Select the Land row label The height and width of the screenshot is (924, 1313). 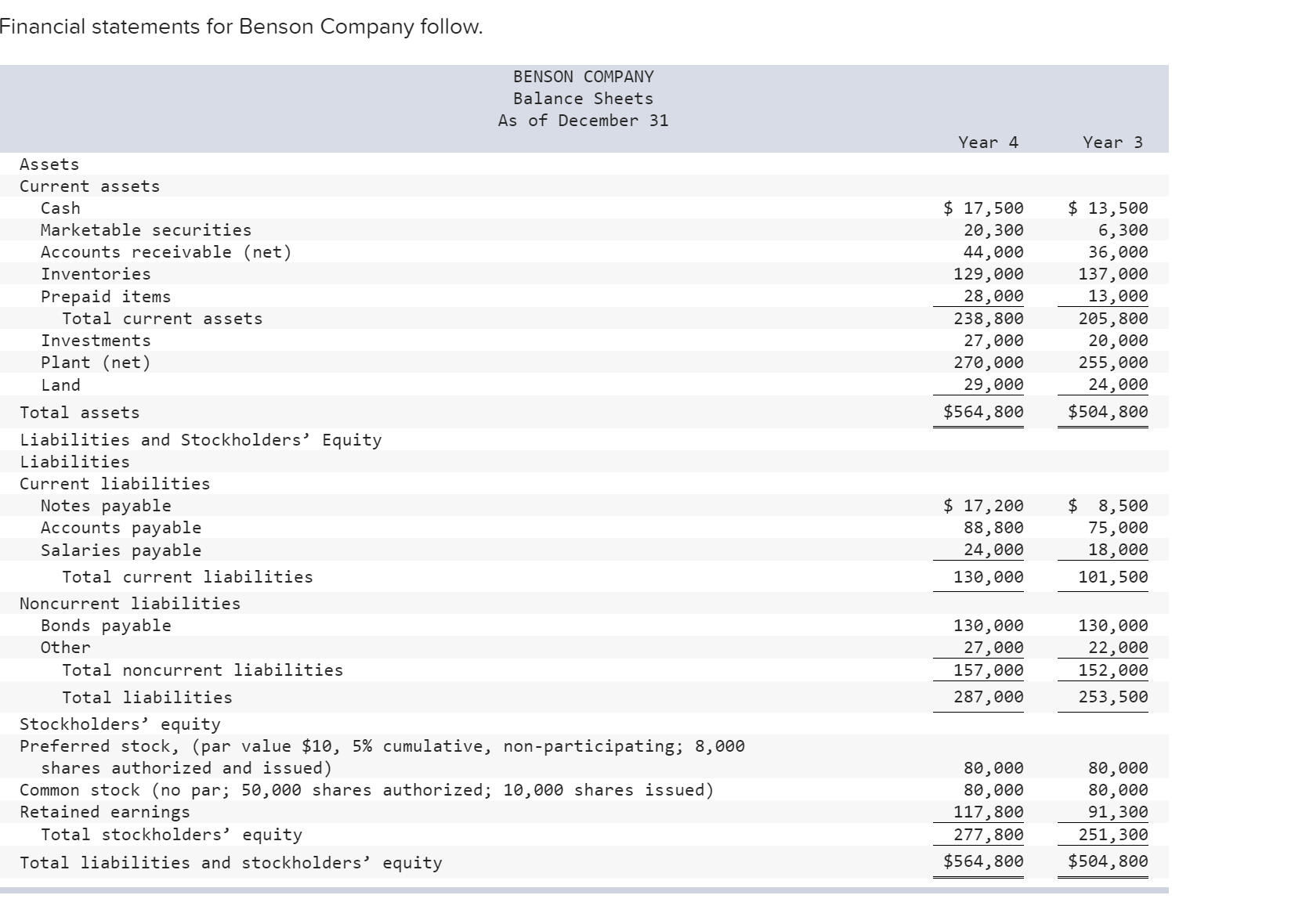(61, 384)
